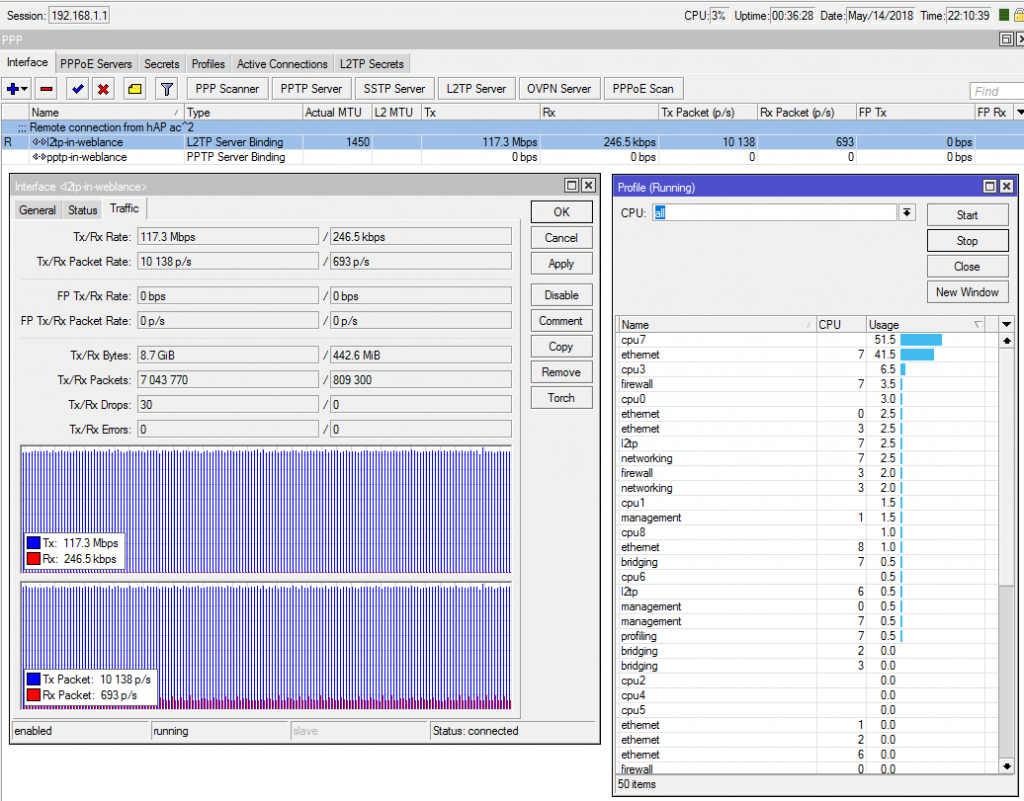Click the blue Tx legend swatch
Image resolution: width=1024 pixels, height=801 pixels.
coord(34,543)
